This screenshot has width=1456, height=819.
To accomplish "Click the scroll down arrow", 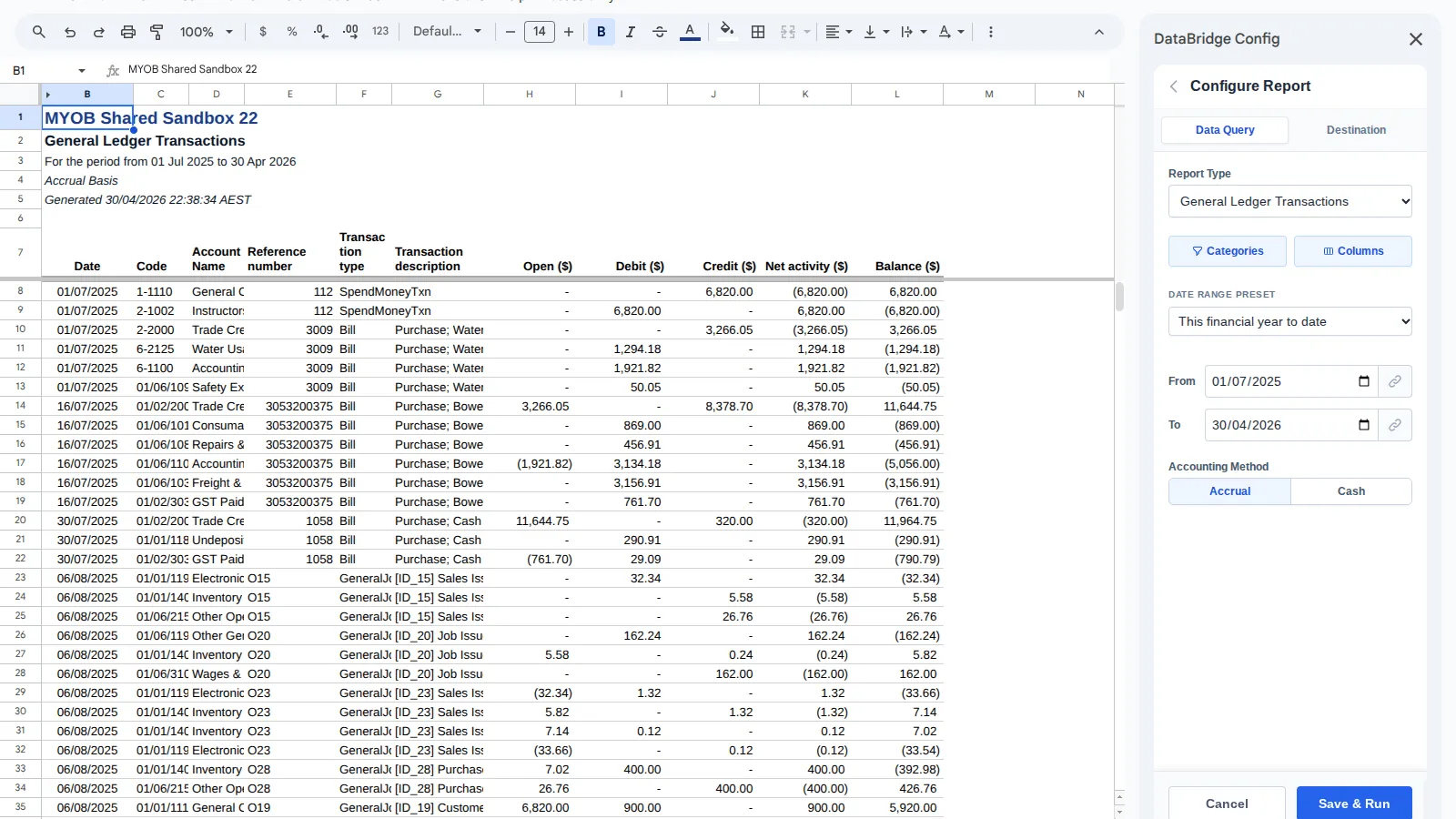I will tap(1119, 812).
